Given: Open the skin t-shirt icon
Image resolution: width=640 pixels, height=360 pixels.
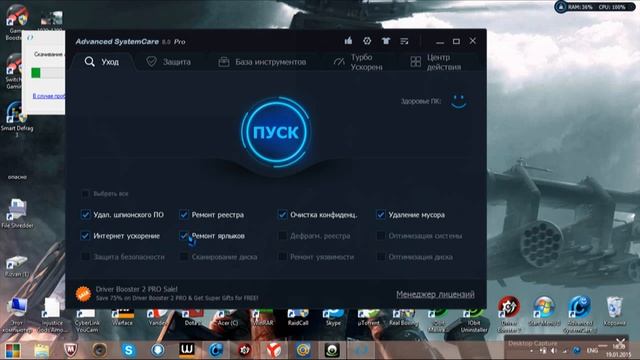Looking at the screenshot, I should click(386, 41).
